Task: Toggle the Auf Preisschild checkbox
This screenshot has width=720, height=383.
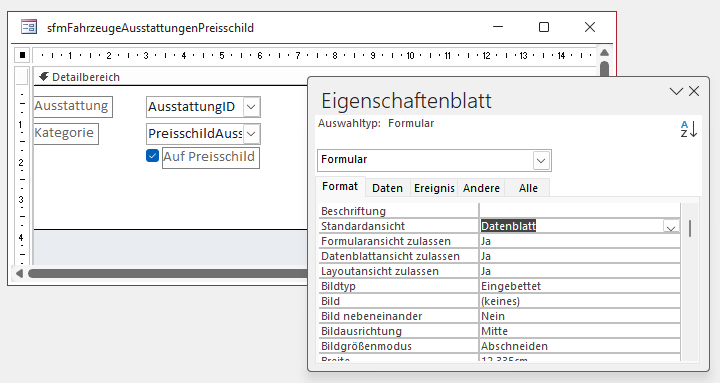Action: click(152, 156)
